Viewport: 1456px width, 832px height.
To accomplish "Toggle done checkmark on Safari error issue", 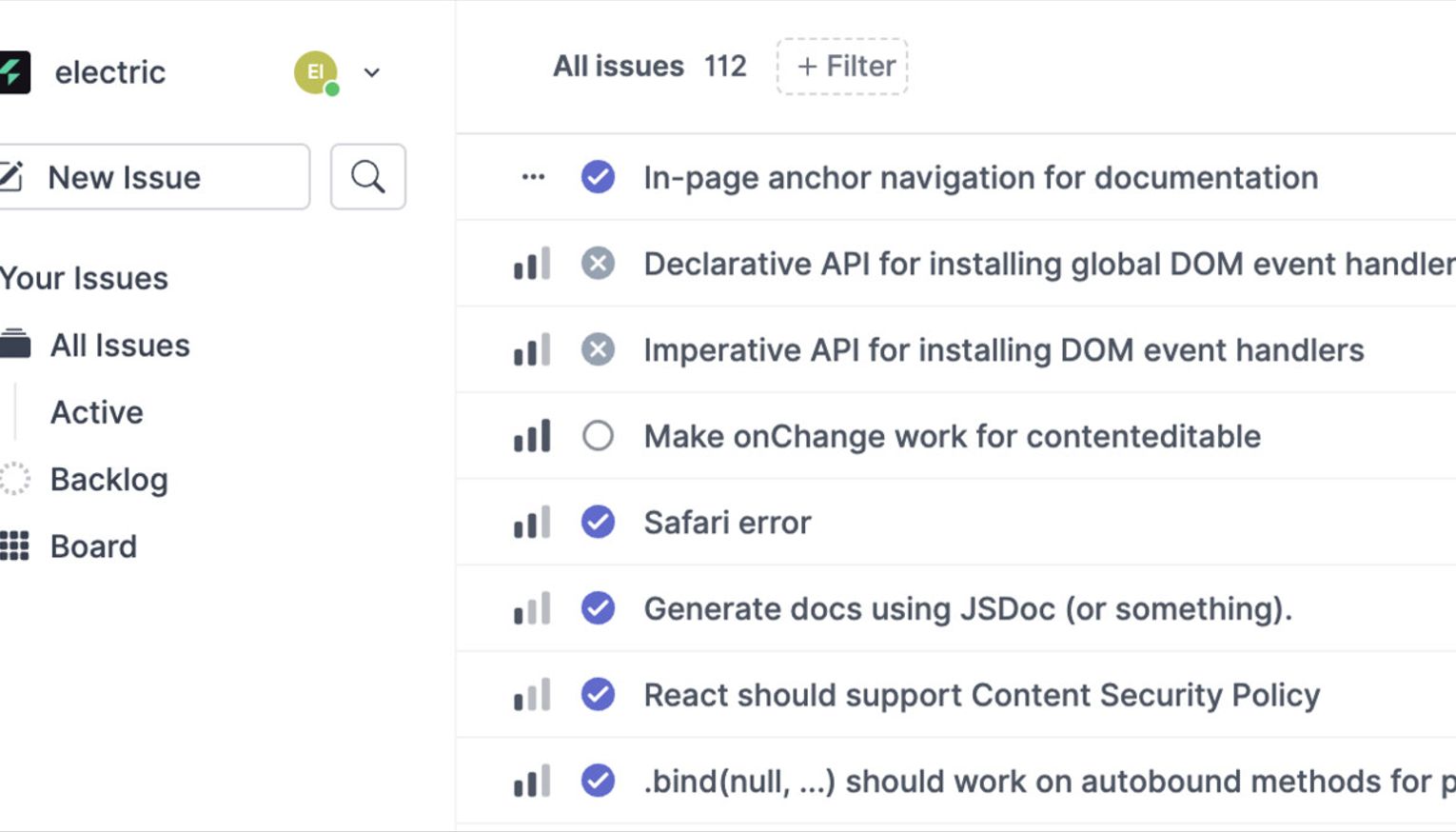I will coord(598,523).
